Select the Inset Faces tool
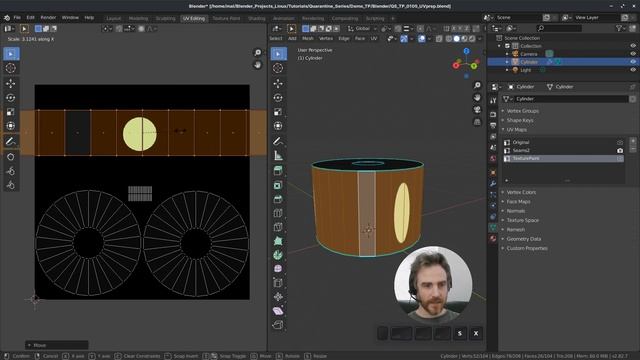The height and width of the screenshot is (360, 640). point(278,185)
